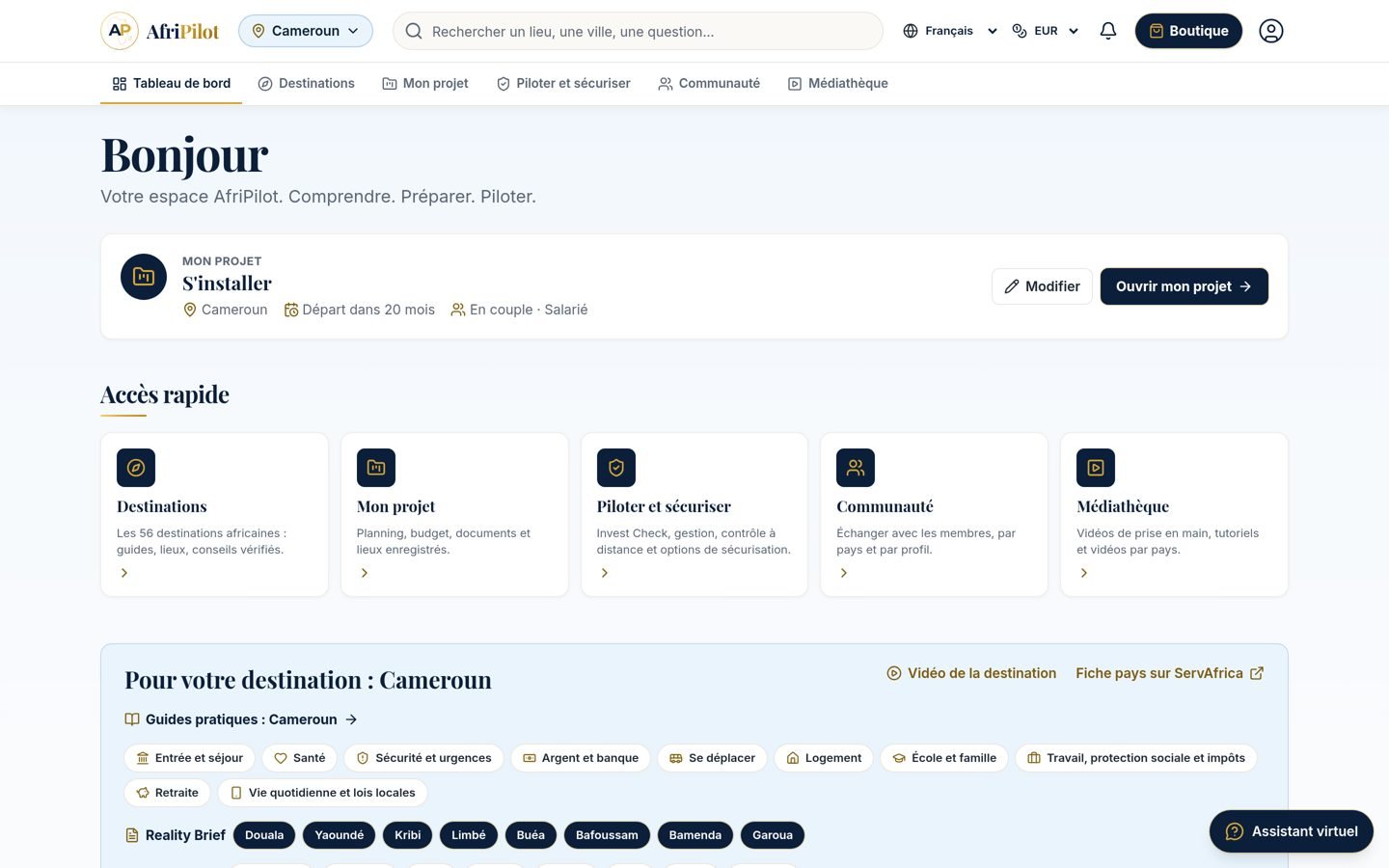Click the Reality Brief document icon

[132, 835]
